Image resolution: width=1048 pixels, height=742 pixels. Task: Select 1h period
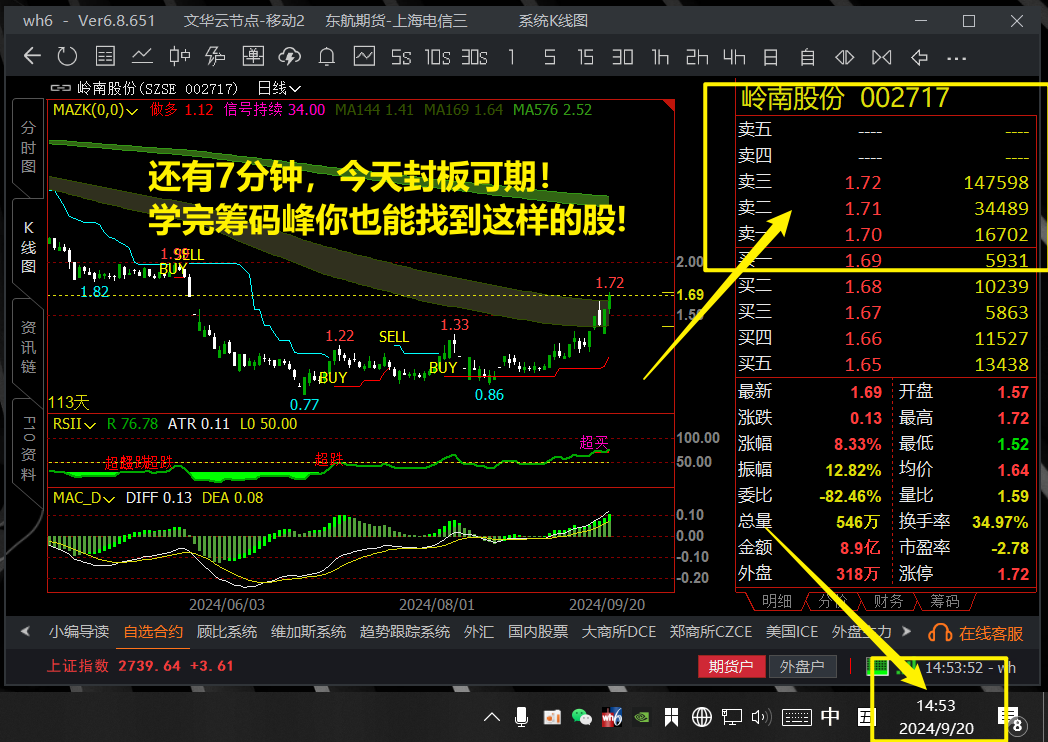click(660, 57)
